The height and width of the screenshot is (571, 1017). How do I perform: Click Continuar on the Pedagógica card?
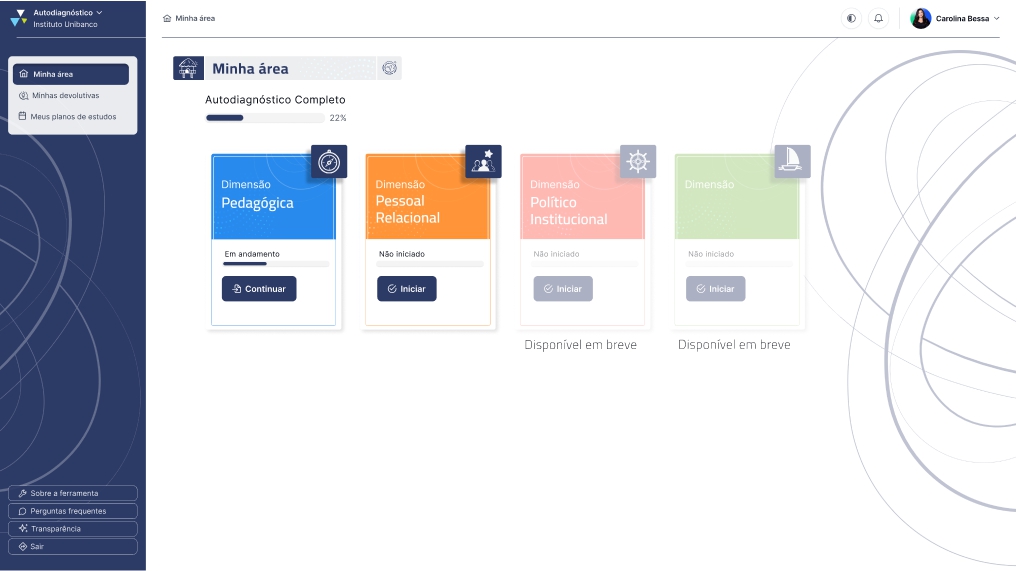(x=259, y=289)
